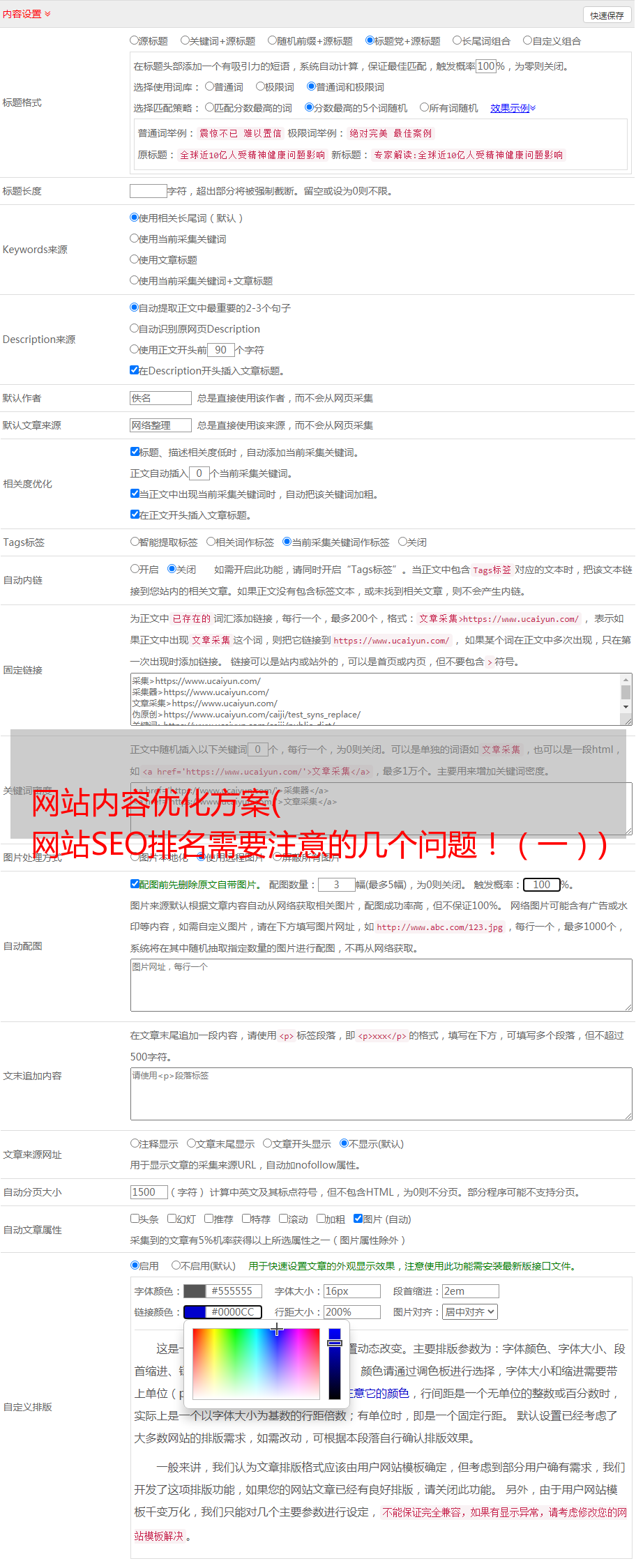Click the 自动分页大小 1500 field
The width and height of the screenshot is (636, 1568).
point(149,1192)
